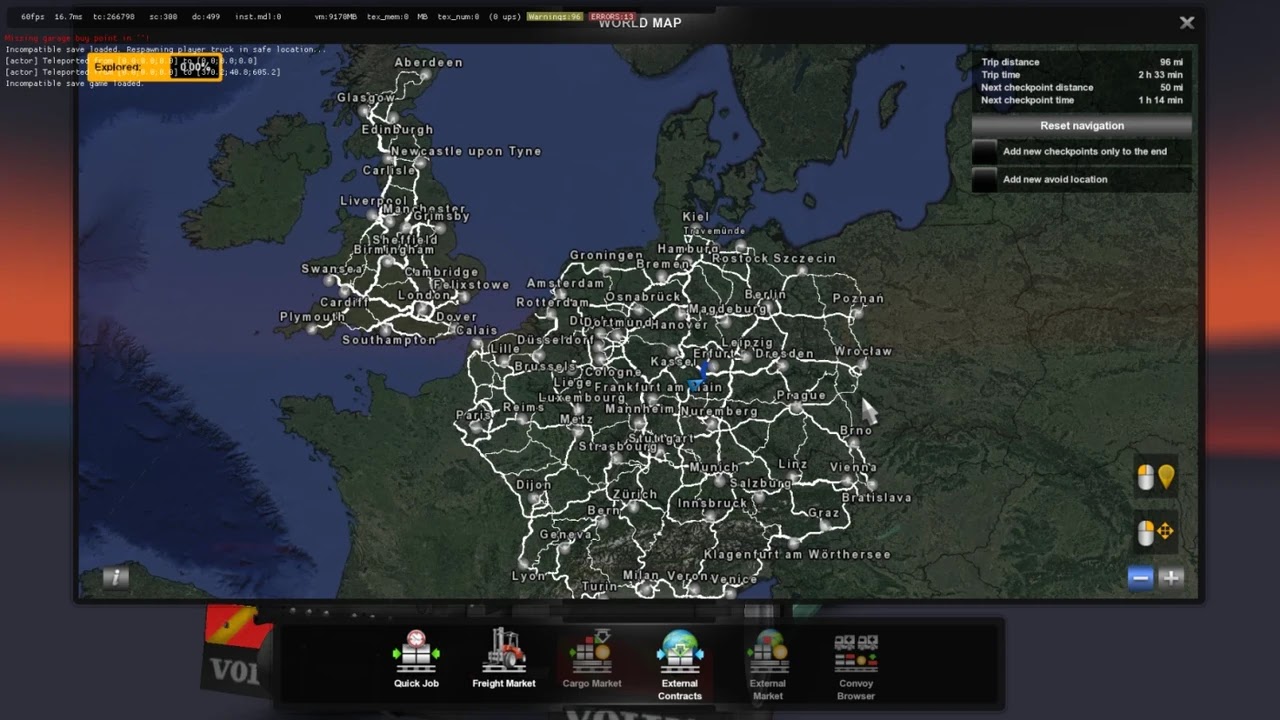The width and height of the screenshot is (1280, 720).
Task: Open the Freight Market forklift icon
Action: (x=504, y=651)
